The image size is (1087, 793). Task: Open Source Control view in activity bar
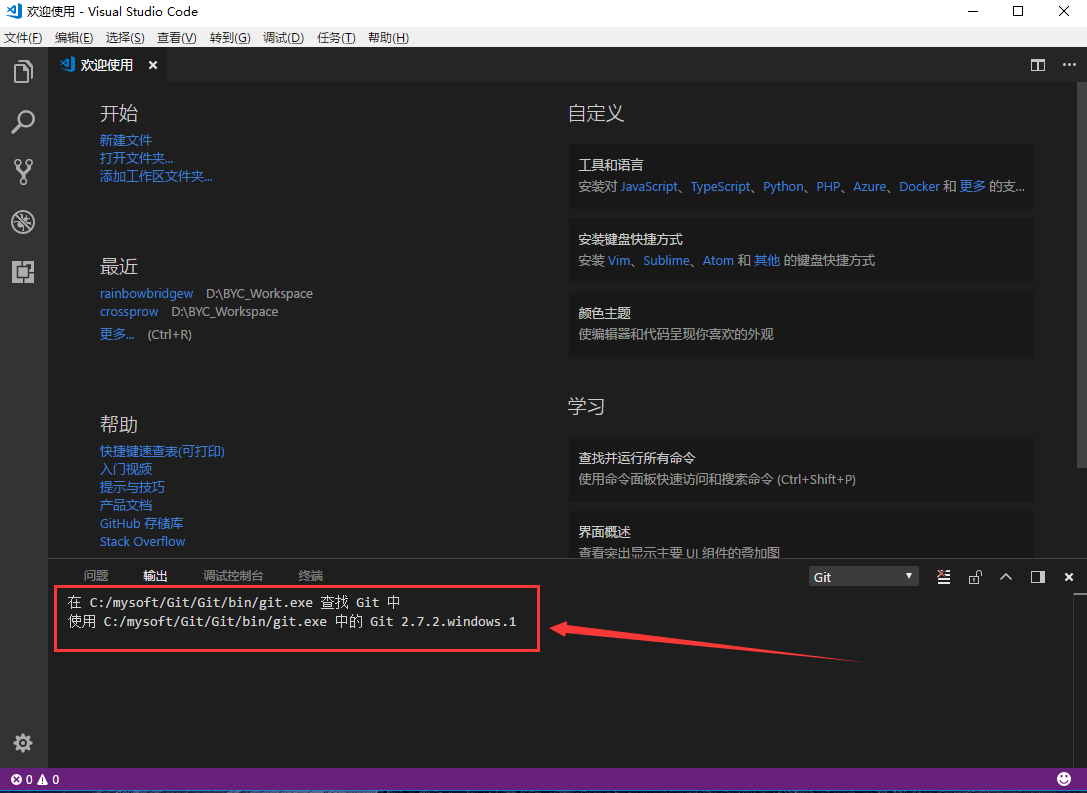click(x=23, y=172)
